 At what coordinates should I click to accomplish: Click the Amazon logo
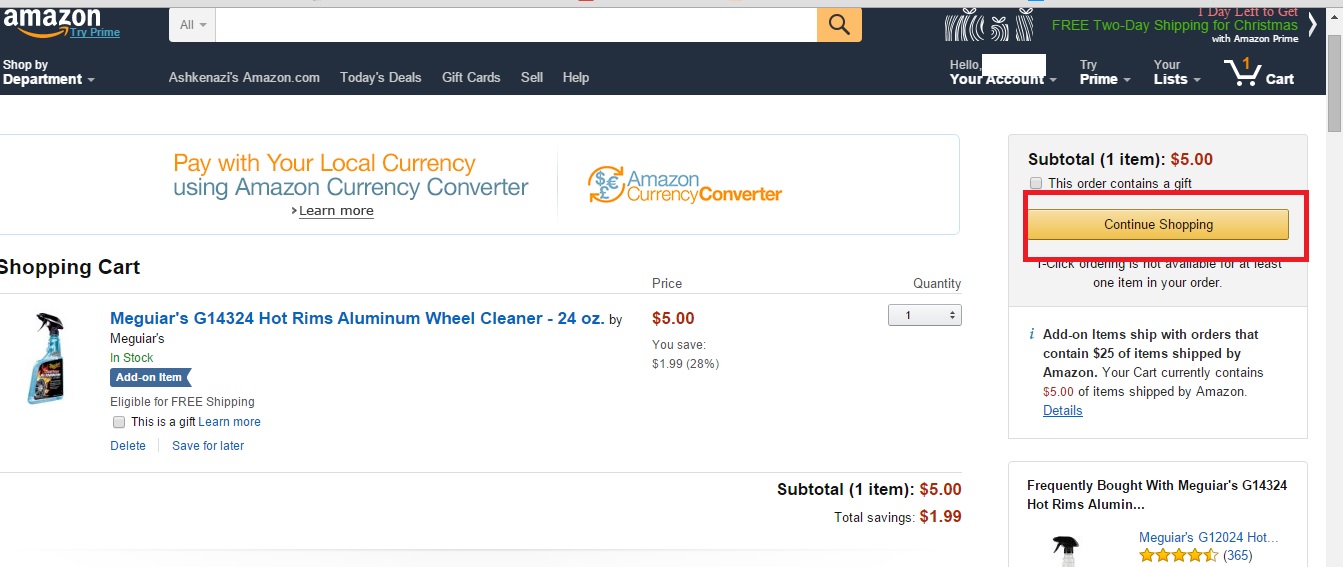[52, 21]
